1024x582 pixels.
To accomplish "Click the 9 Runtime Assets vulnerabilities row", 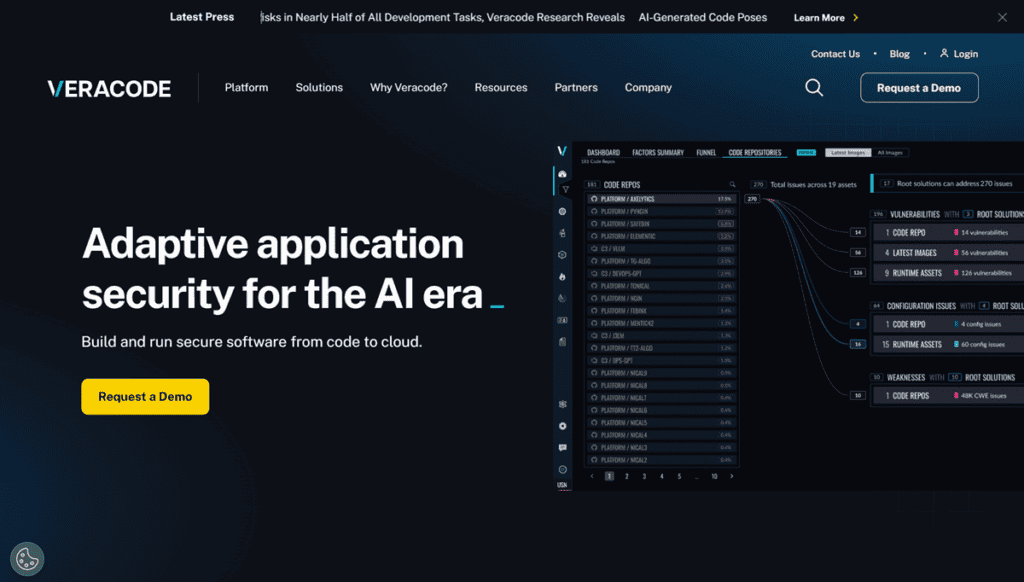I will pyautogui.click(x=948, y=273).
